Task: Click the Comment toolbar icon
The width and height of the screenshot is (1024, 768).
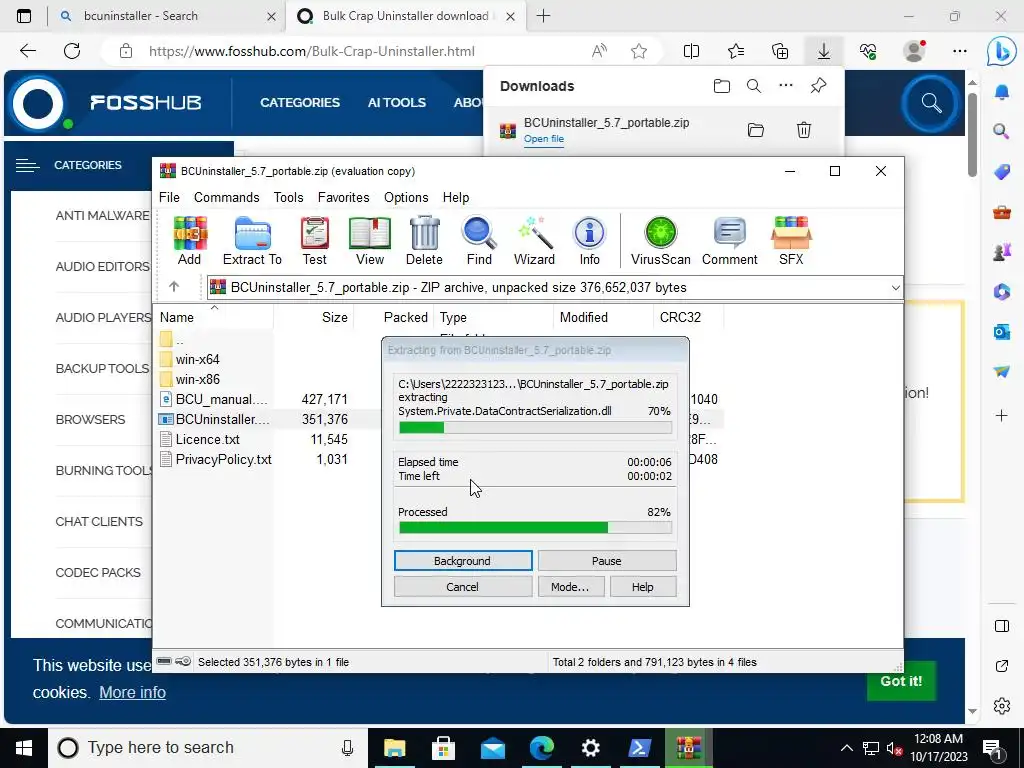Action: coord(729,240)
